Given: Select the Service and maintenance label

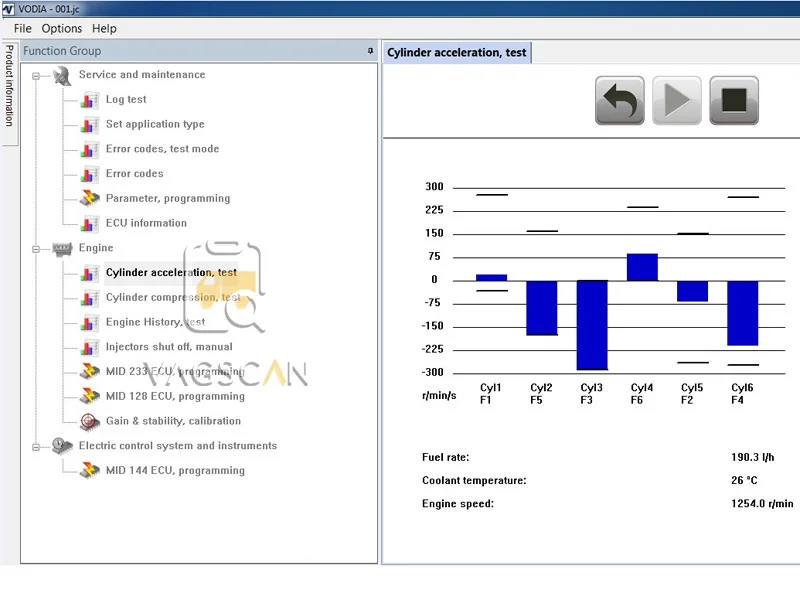Looking at the screenshot, I should 142,74.
